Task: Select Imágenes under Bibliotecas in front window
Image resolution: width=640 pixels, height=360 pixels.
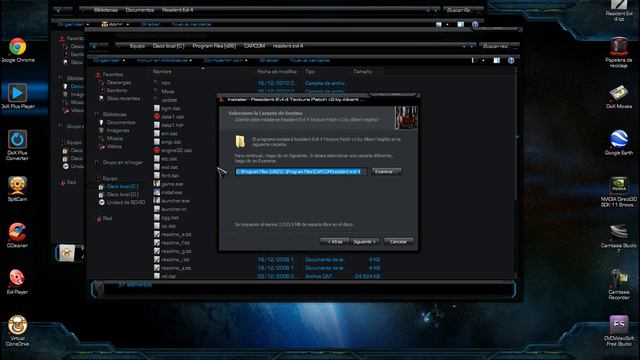Action: coord(118,131)
